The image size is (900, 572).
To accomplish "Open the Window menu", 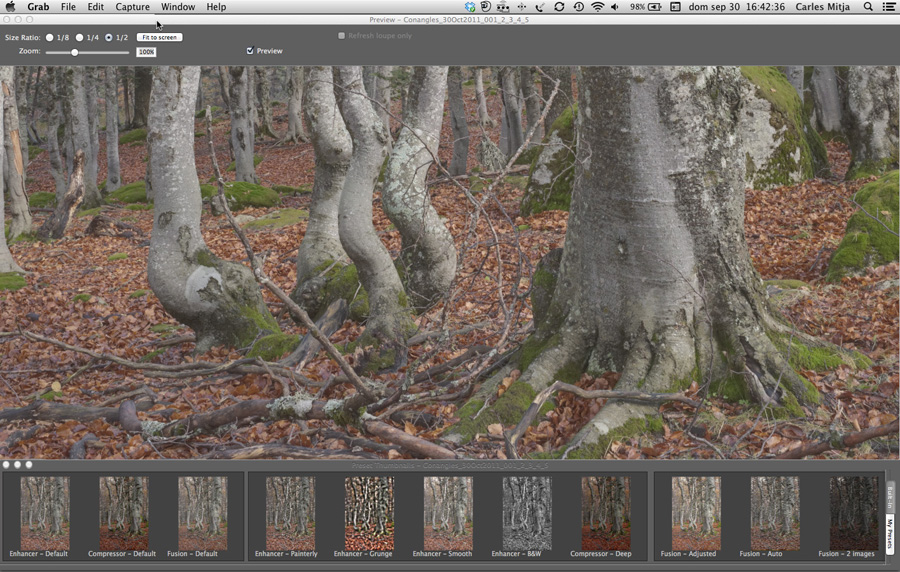I will point(178,7).
